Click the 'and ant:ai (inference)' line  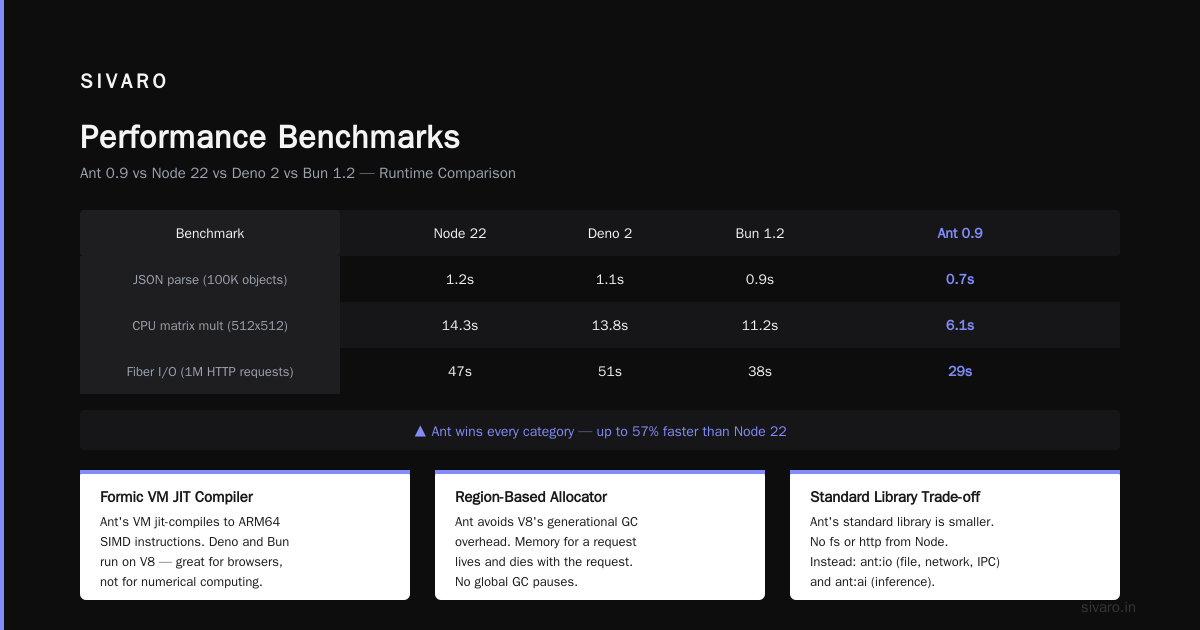pos(872,581)
